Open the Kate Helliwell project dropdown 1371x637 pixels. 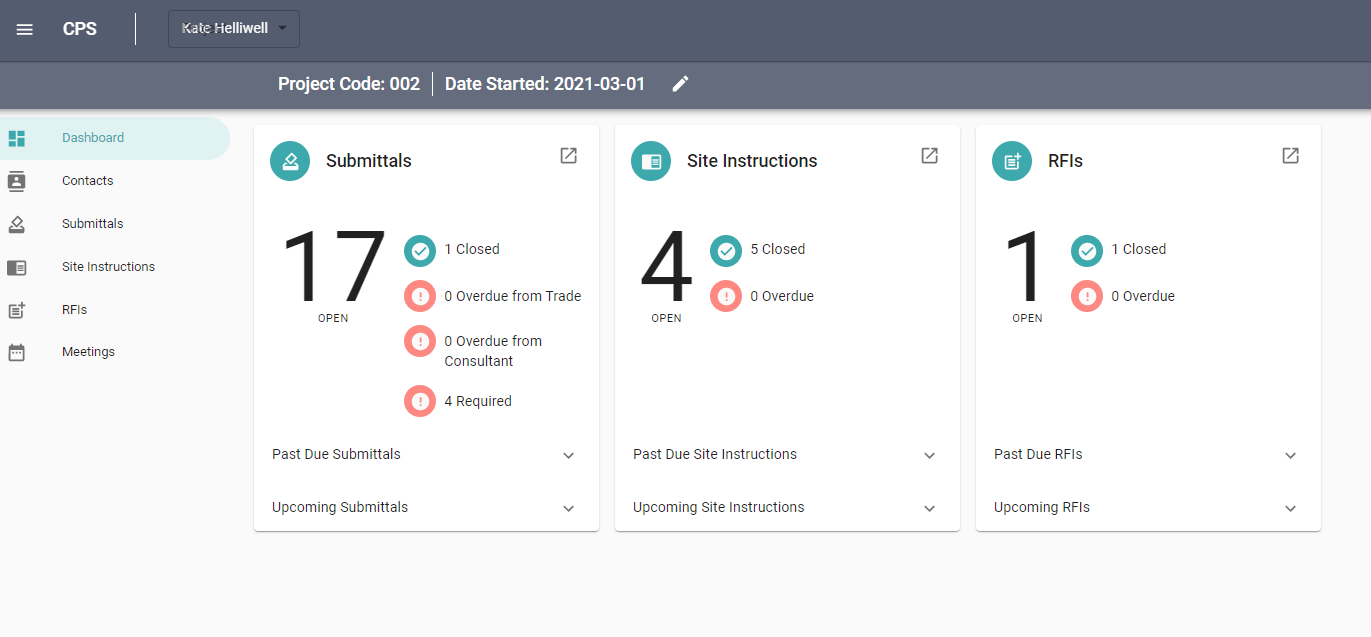[234, 29]
